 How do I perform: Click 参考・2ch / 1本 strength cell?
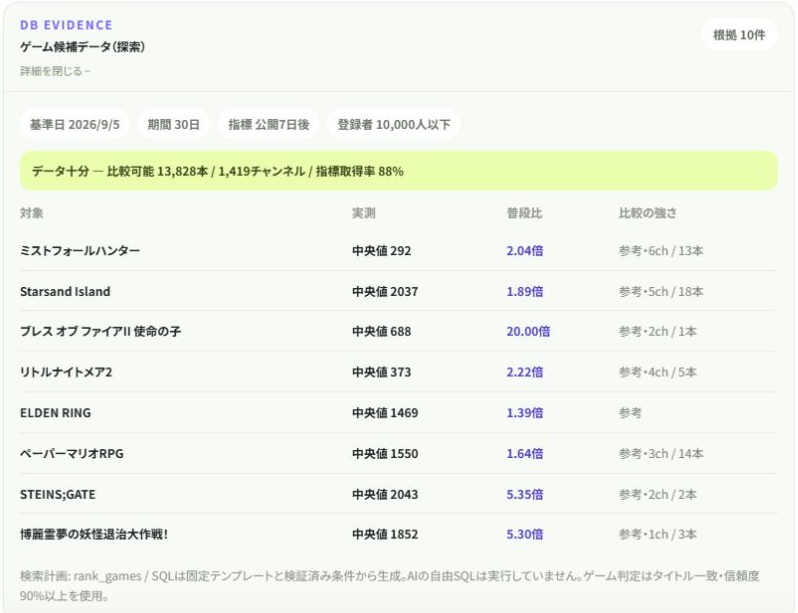(658, 331)
